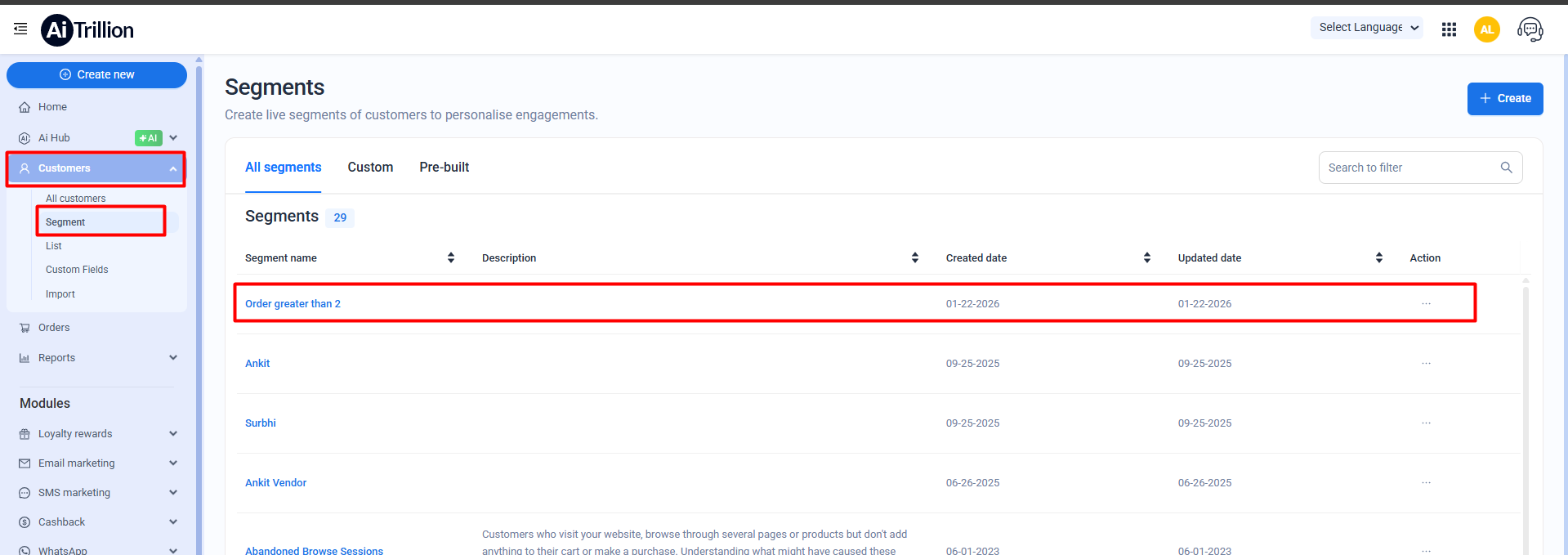
Task: Open the apps grid icon
Action: pyautogui.click(x=1449, y=29)
